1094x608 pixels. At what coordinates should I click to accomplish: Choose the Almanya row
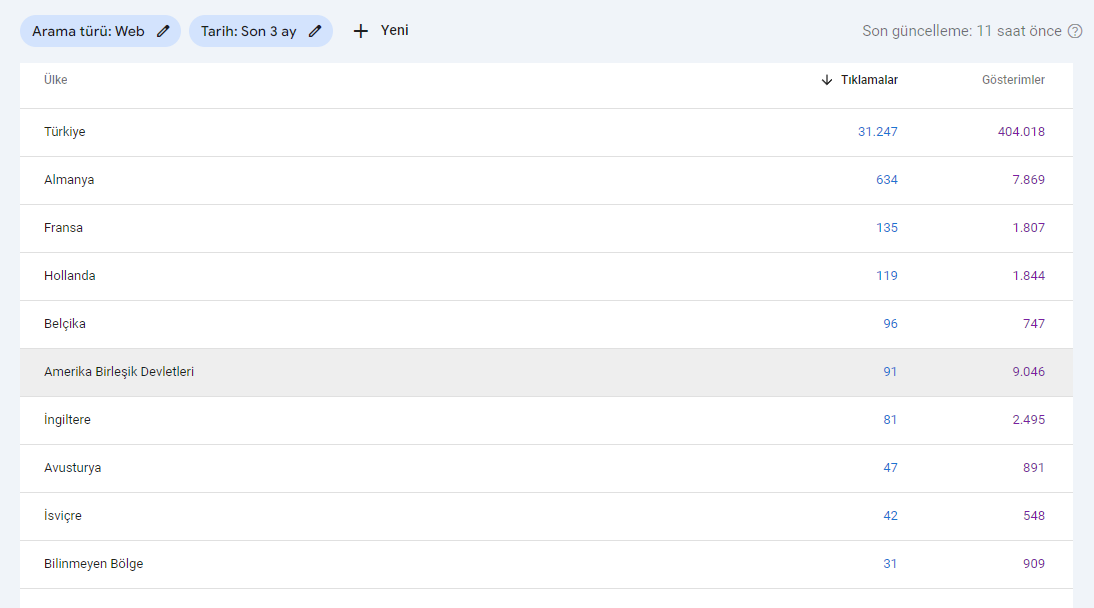coord(546,180)
